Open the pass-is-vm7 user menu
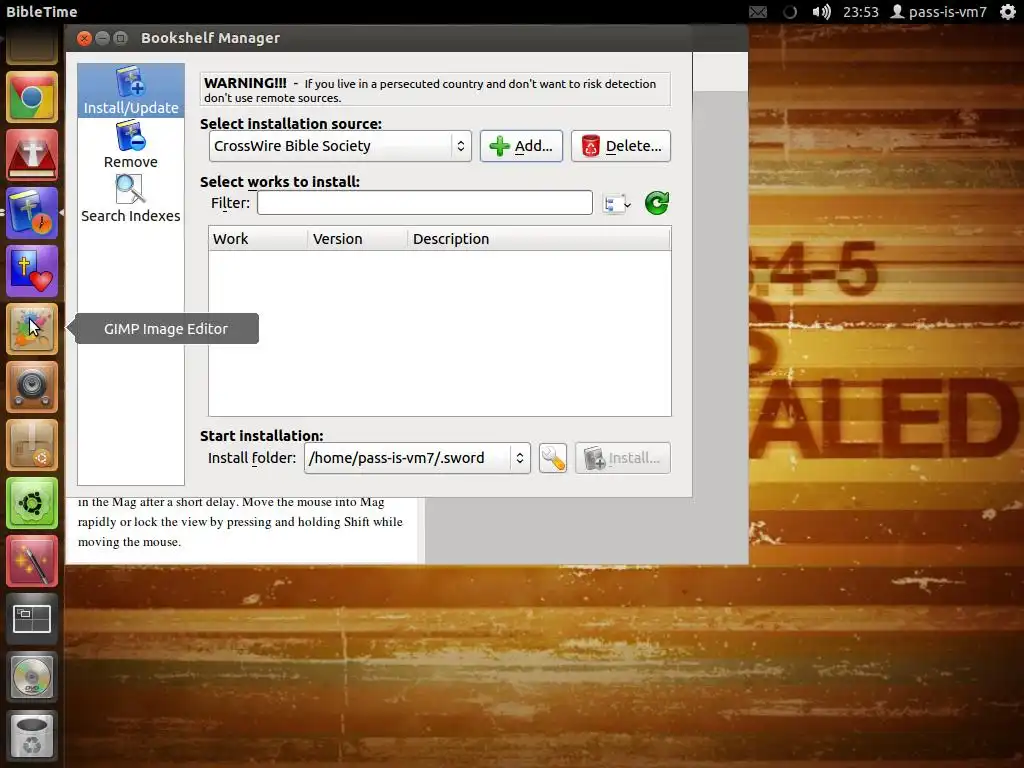The image size is (1024, 768). tap(938, 12)
